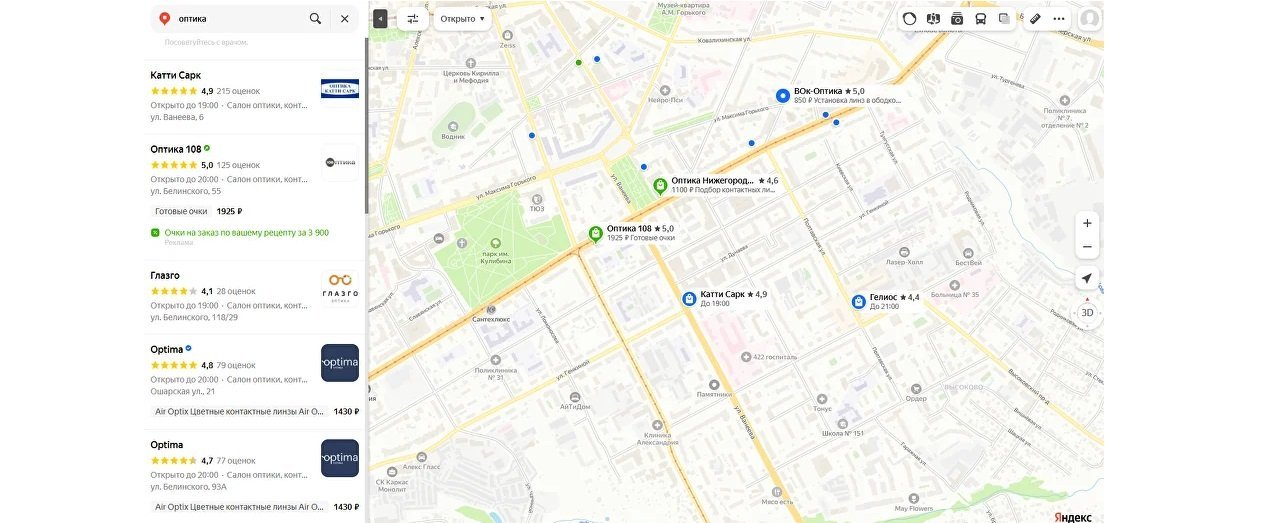
Task: Expand the Открыто filter dropdown
Action: 462,18
